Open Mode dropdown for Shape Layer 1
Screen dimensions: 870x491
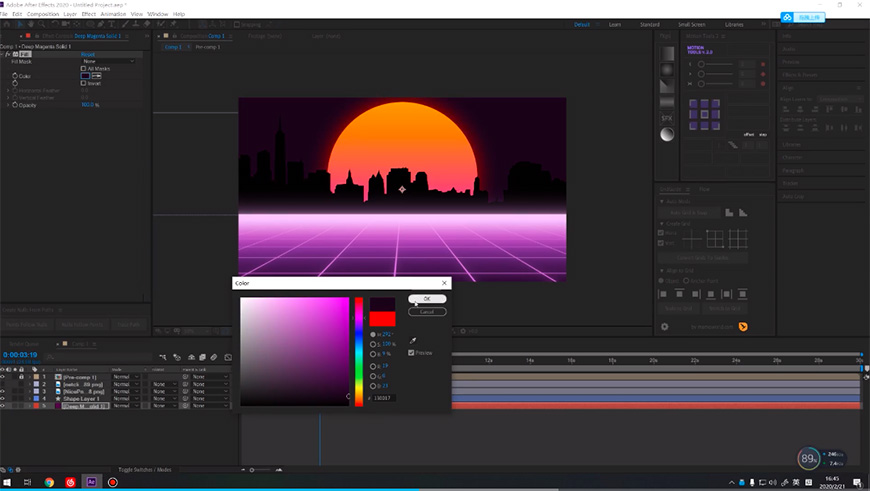[126, 398]
